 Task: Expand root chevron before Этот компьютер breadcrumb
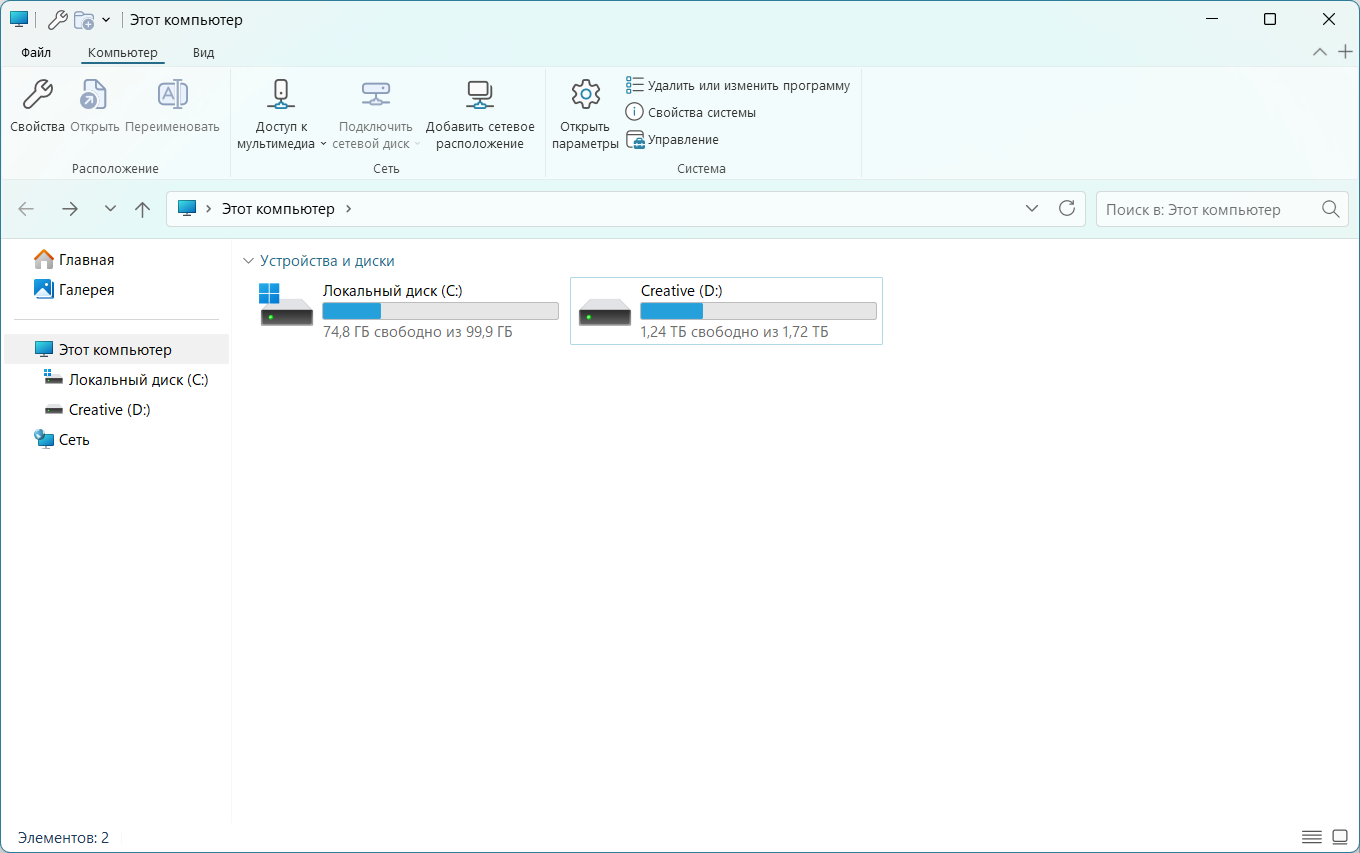(209, 209)
